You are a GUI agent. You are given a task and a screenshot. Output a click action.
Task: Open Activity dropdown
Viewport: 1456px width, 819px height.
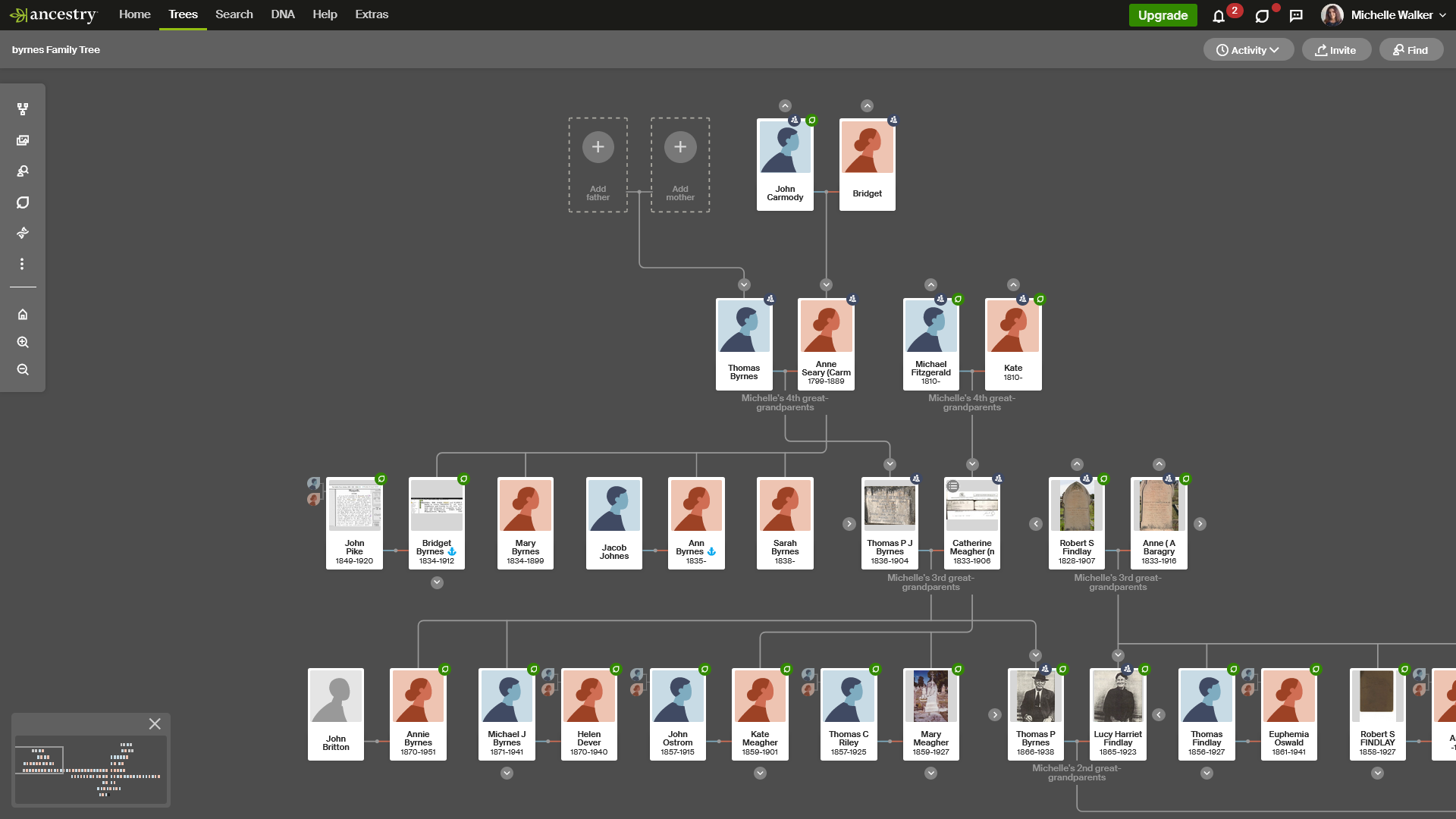click(x=1248, y=50)
